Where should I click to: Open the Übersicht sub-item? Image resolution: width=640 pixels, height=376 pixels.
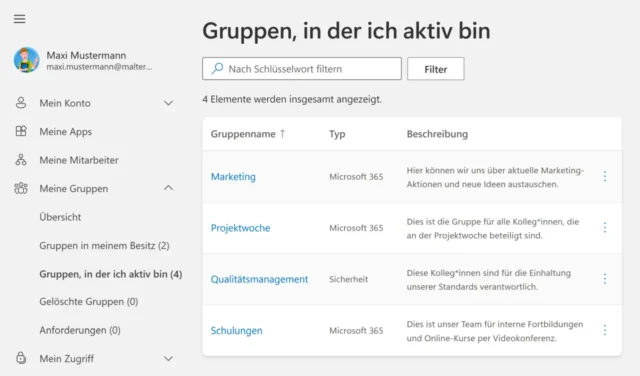coord(60,217)
